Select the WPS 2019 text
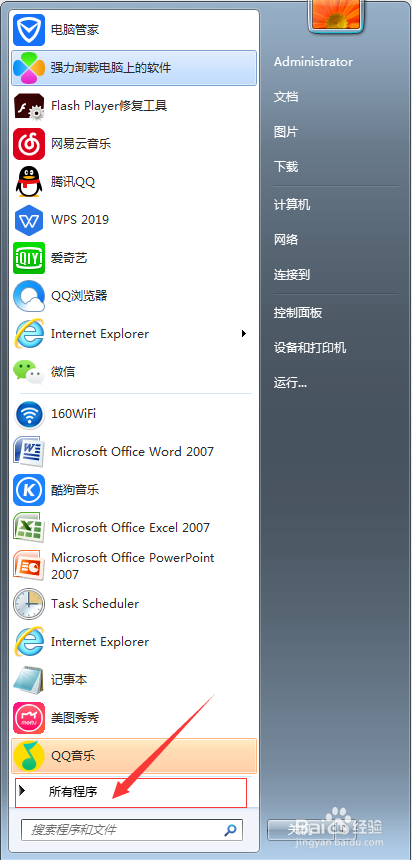 coord(80,220)
